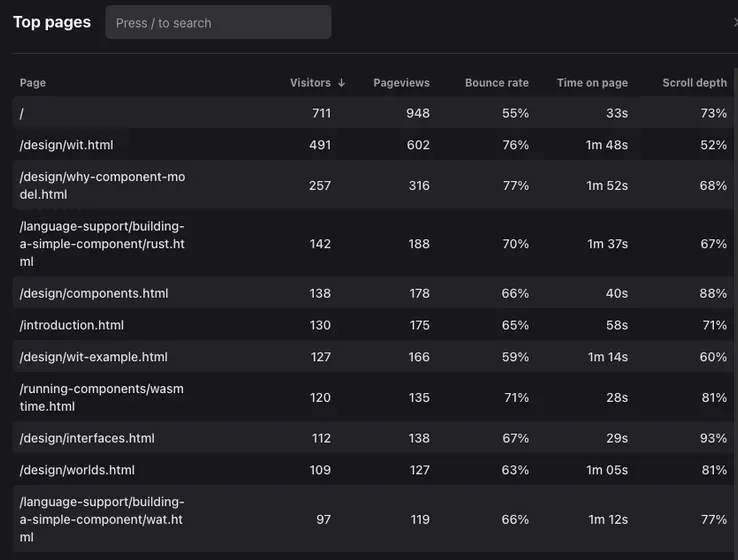The height and width of the screenshot is (560, 738).
Task: Click the Page column header
Action: 33,83
